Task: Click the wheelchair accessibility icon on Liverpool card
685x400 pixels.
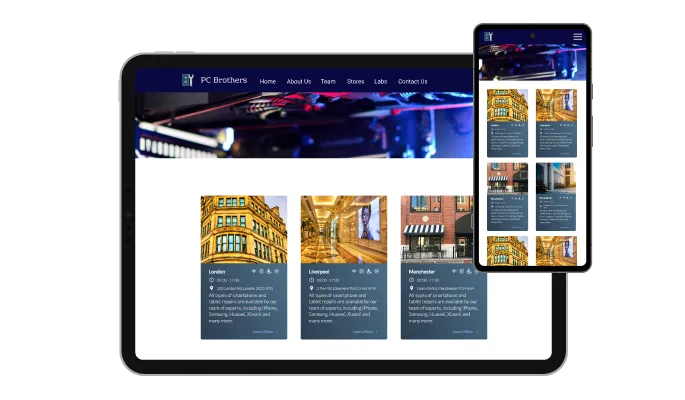Action: click(x=369, y=271)
